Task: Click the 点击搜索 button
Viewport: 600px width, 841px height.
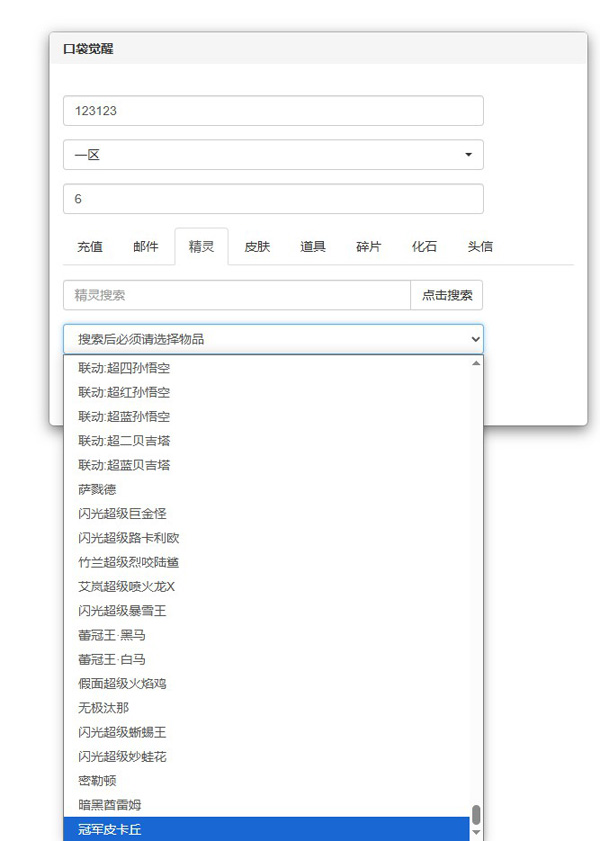Action: [447, 295]
